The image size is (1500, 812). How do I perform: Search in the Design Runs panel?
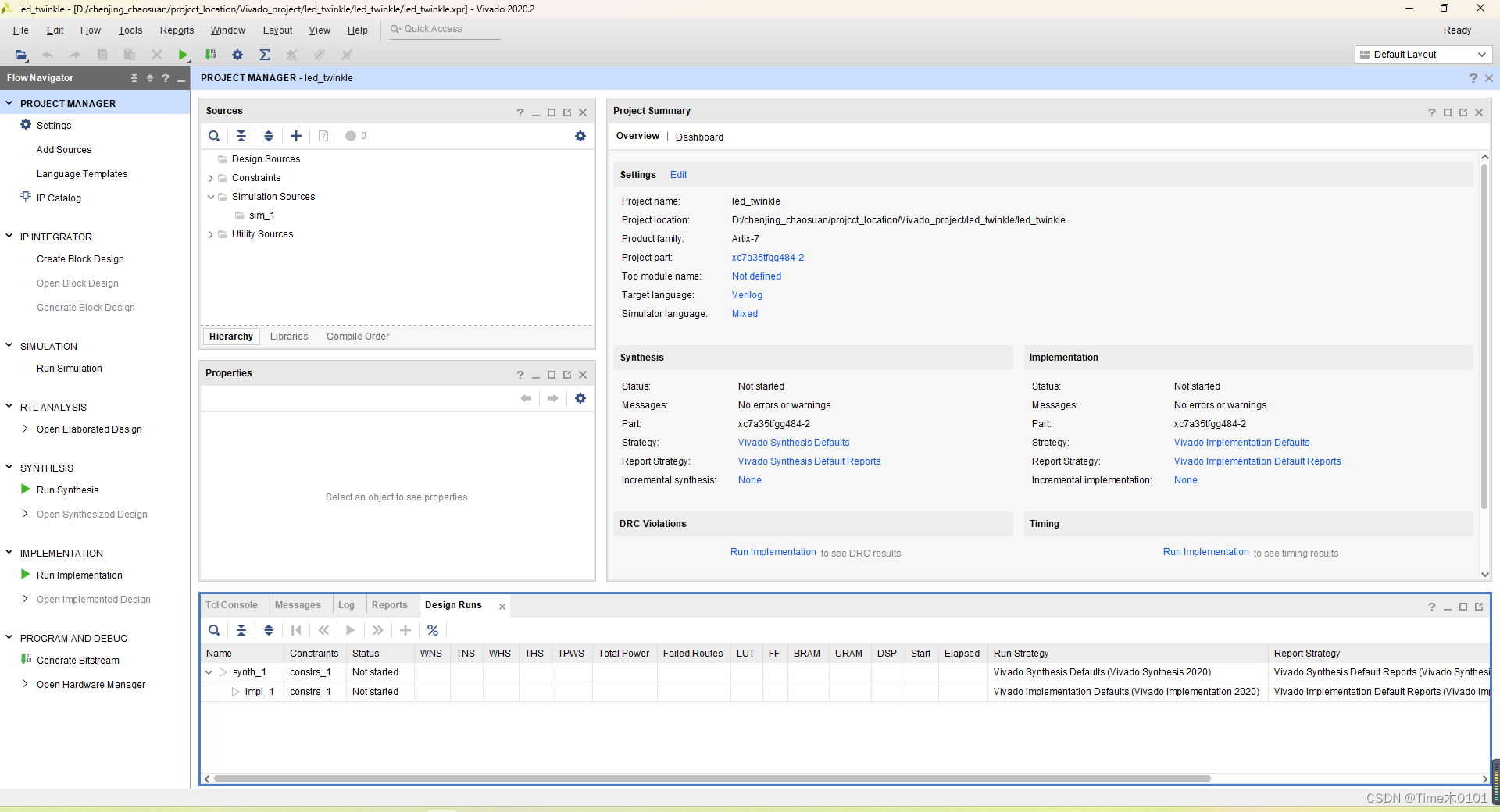pos(214,630)
